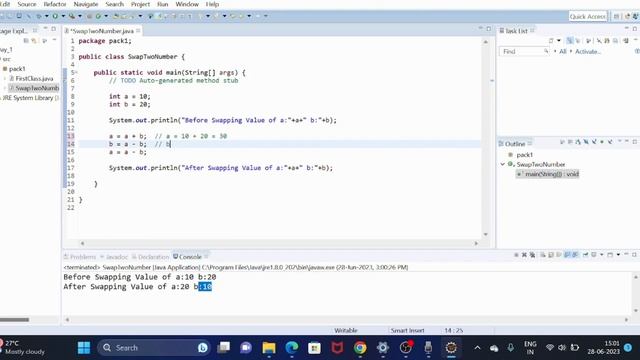The width and height of the screenshot is (640, 360).
Task: Click the Activate... link in Task List
Action: (x=588, y=51)
